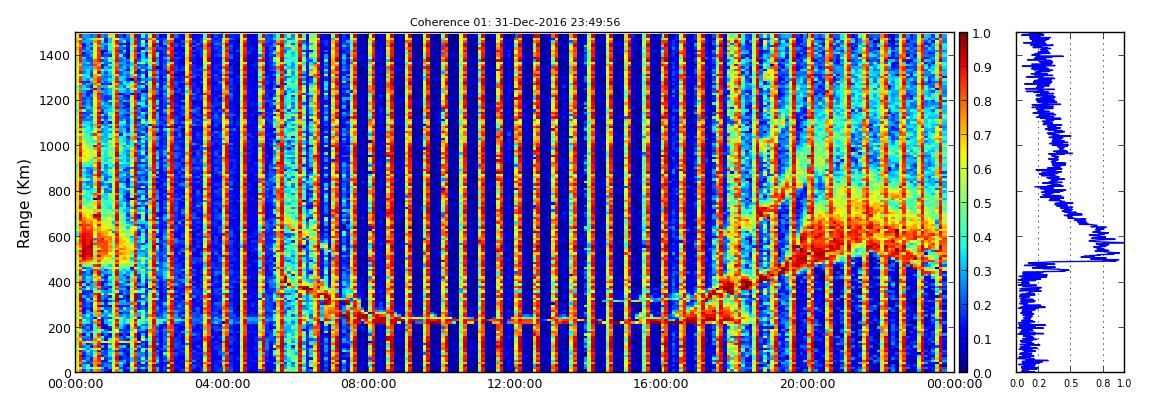Click the colorbar's 0.1 tick label
Image resolution: width=1150 pixels, height=407 pixels.
pyautogui.click(x=981, y=339)
